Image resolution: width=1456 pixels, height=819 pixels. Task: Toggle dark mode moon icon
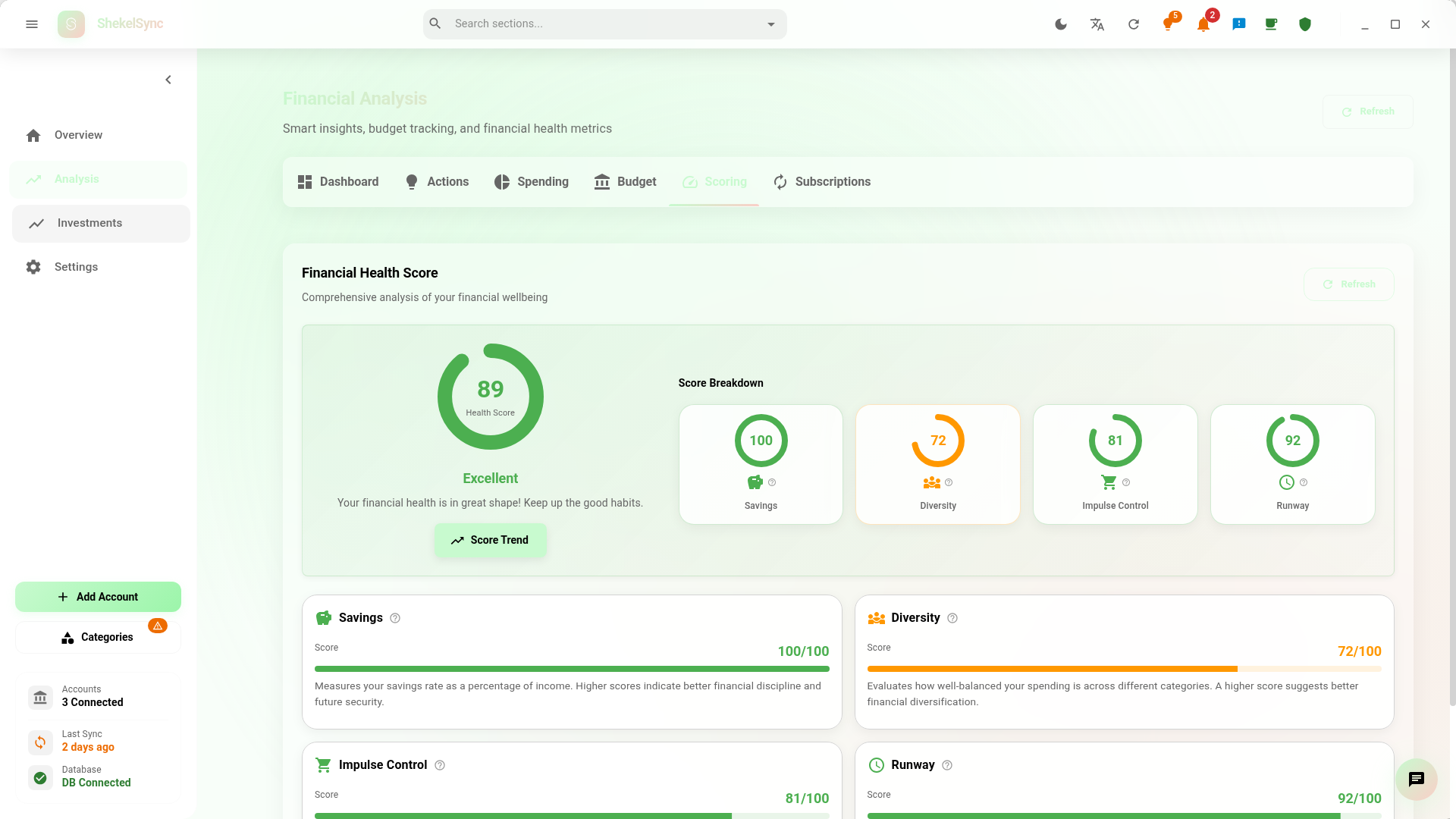point(1061,24)
